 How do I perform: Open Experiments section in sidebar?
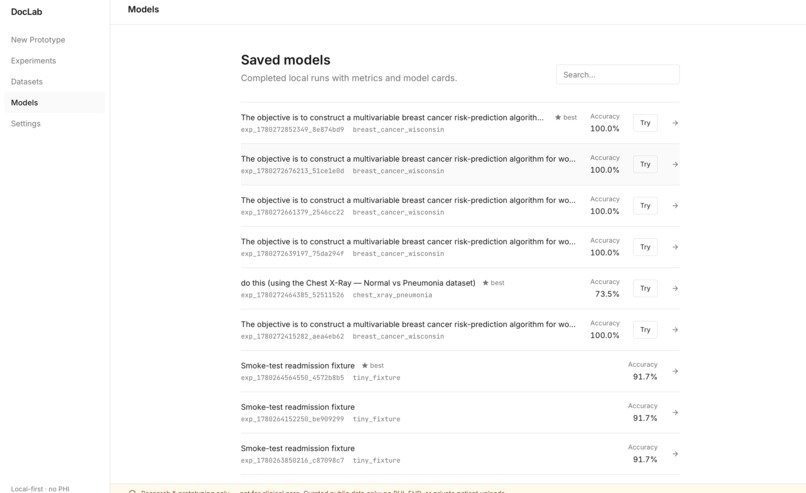[33, 61]
